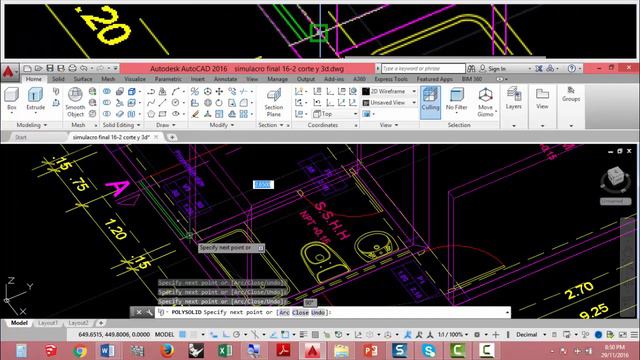
Task: Switch to the Solid ribbon tab
Action: pyautogui.click(x=58, y=79)
